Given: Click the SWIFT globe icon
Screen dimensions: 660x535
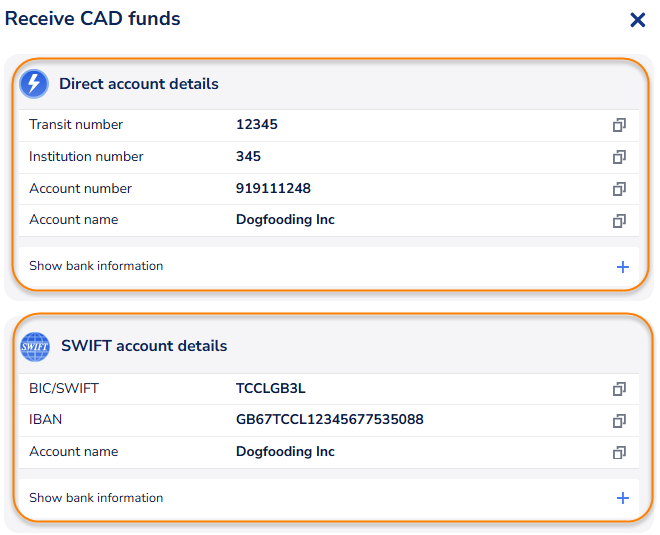Looking at the screenshot, I should click(34, 346).
